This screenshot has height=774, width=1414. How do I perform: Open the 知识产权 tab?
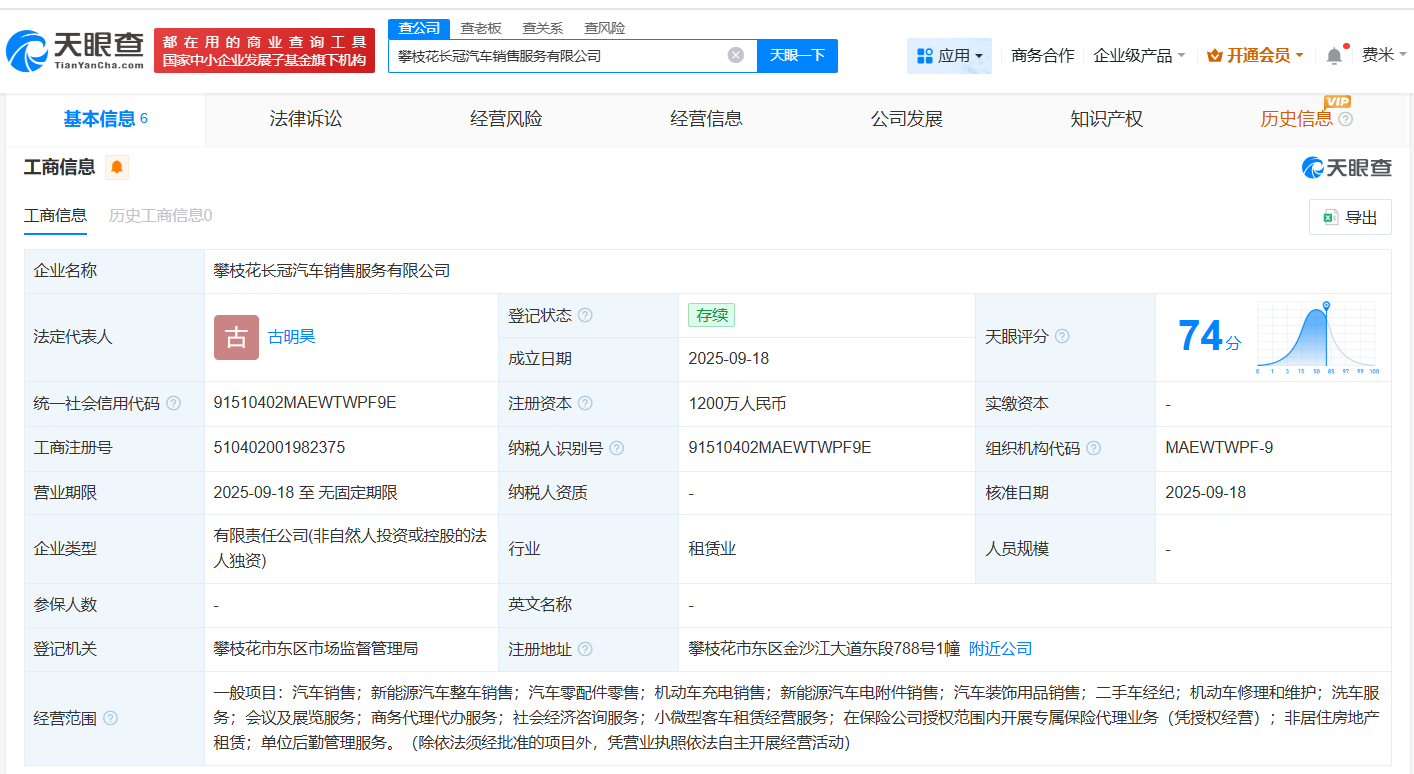click(x=1106, y=119)
